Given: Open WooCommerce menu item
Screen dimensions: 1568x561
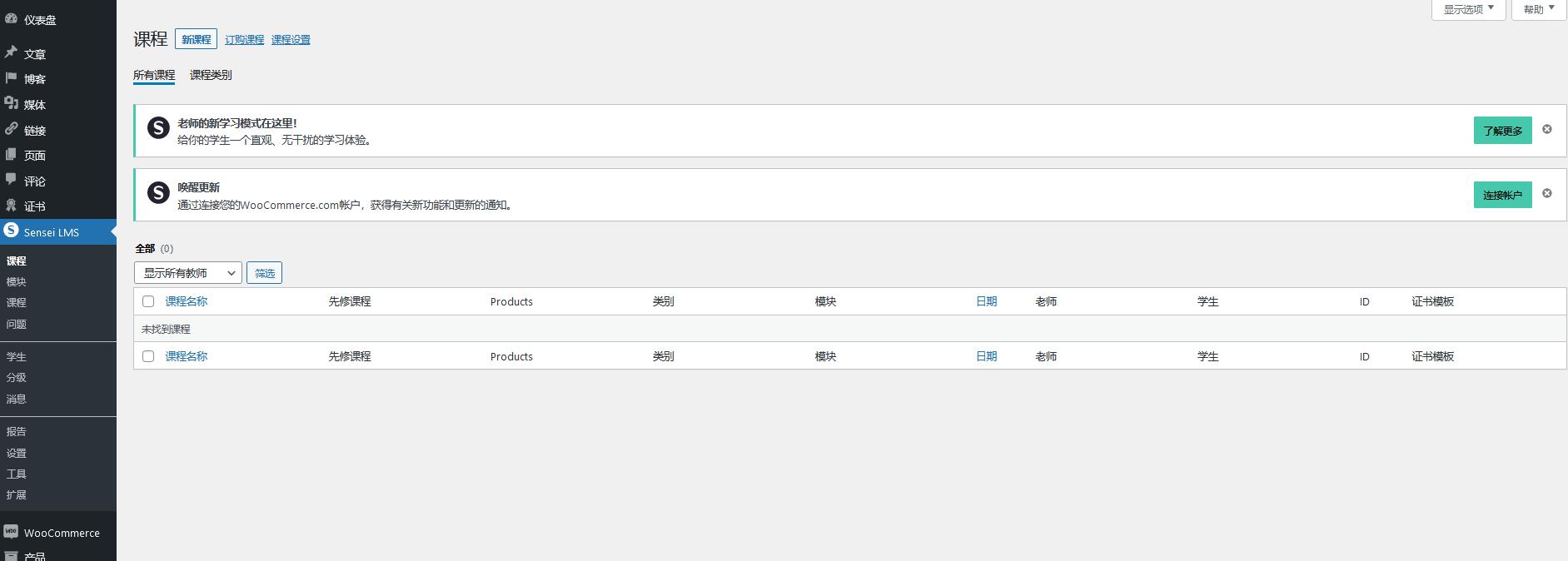Looking at the screenshot, I should [x=58, y=533].
